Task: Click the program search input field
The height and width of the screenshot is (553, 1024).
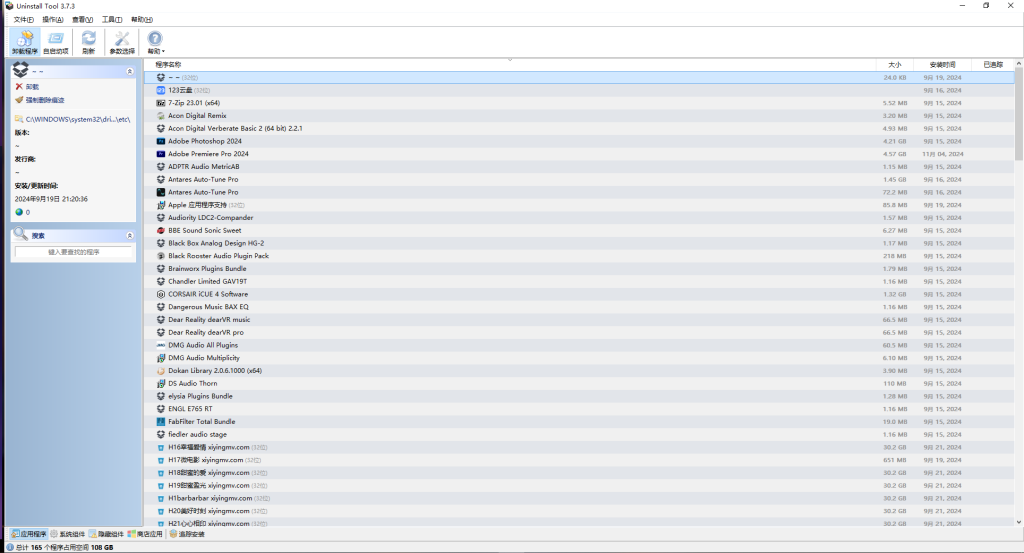Action: tap(73, 252)
